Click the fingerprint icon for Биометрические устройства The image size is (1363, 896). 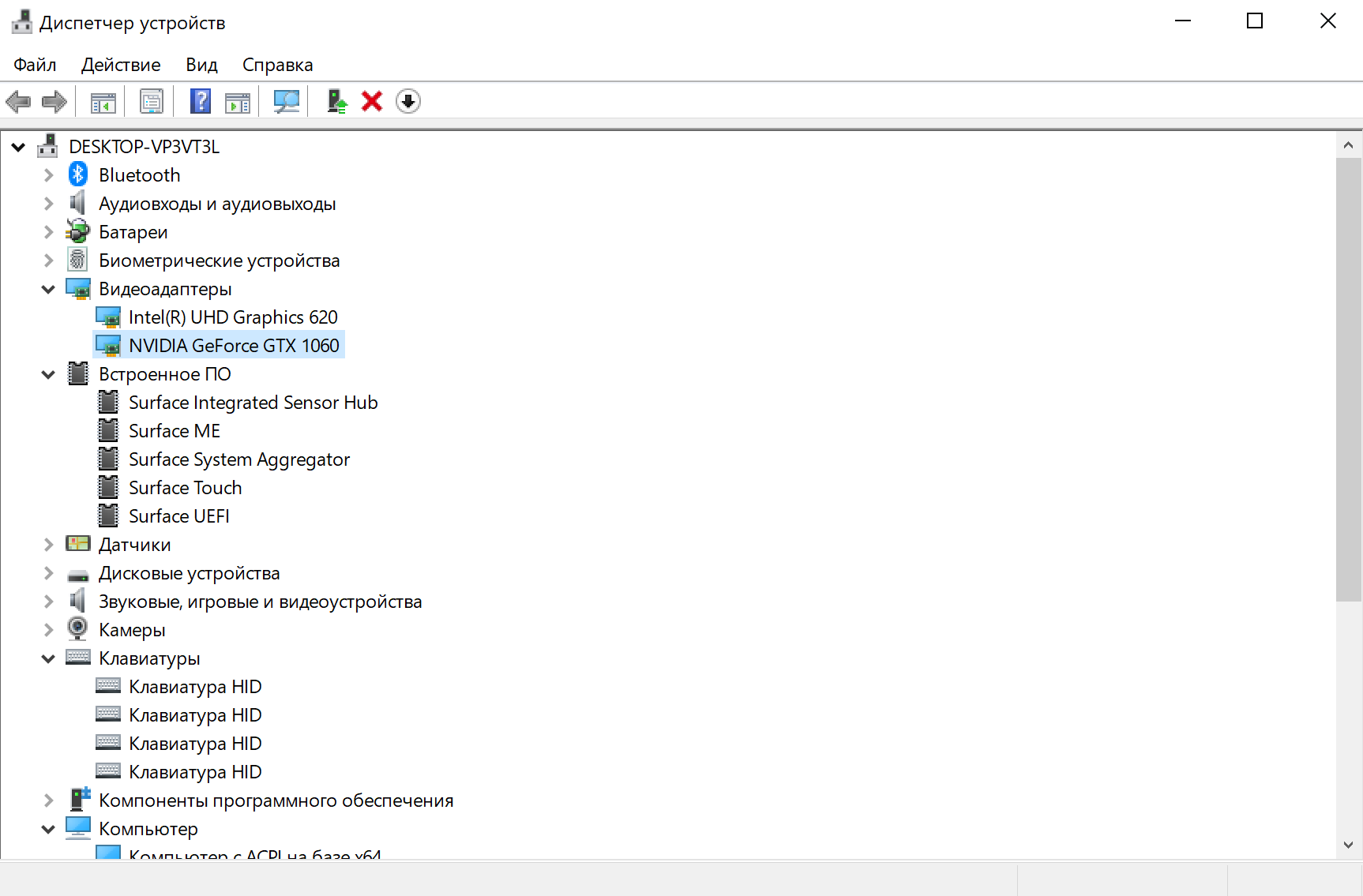coord(78,260)
